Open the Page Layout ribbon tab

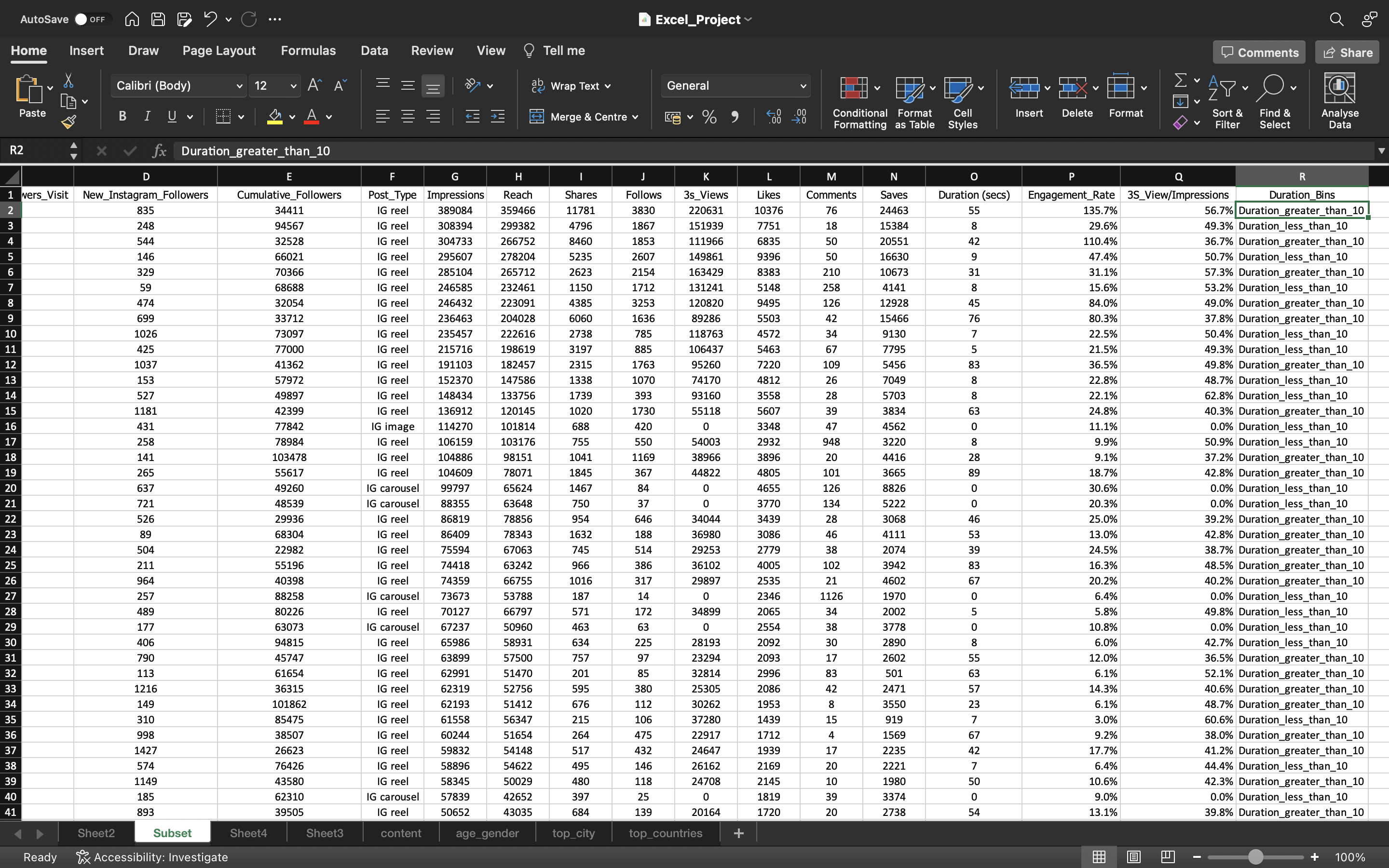tap(218, 51)
